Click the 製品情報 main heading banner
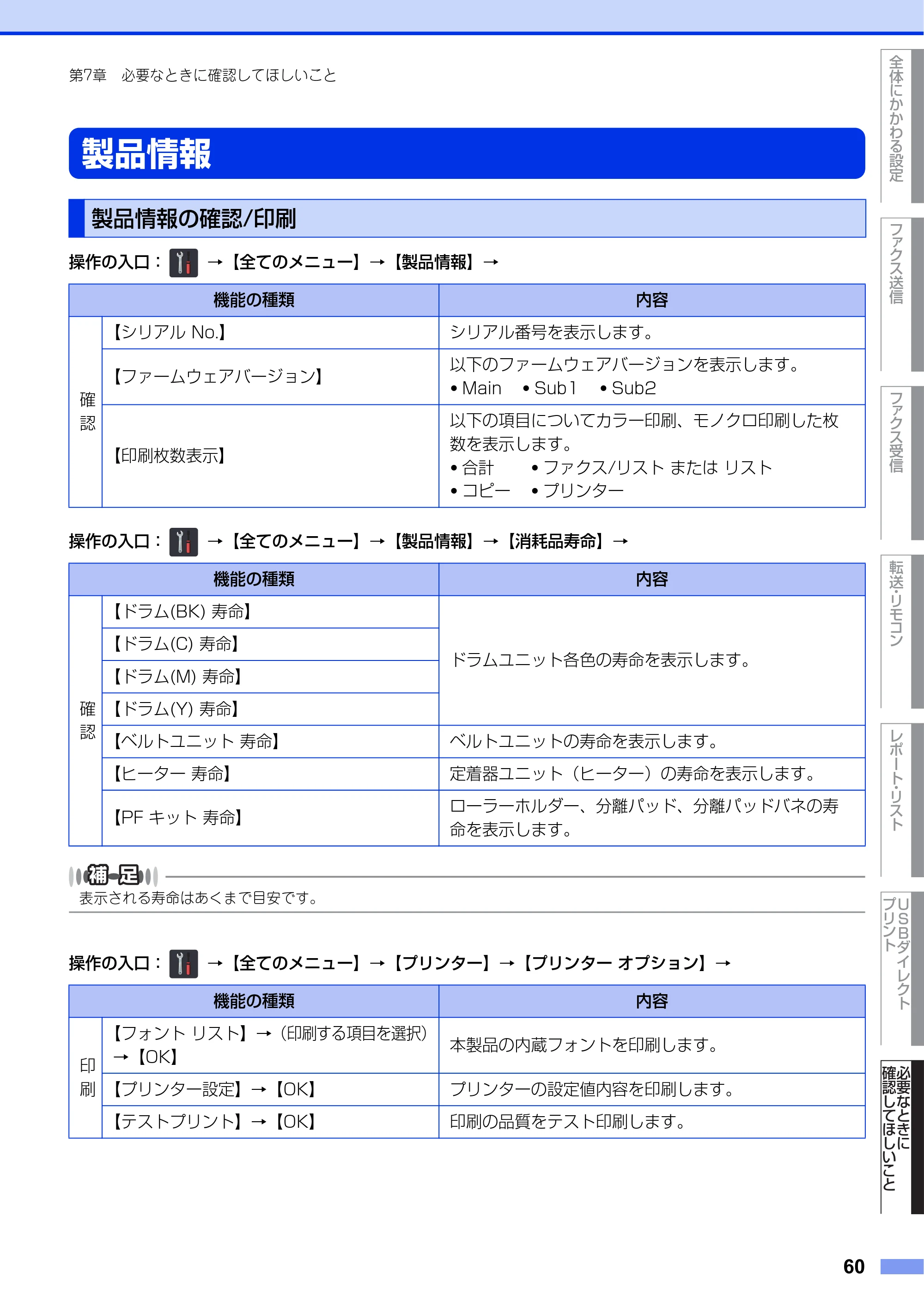The image size is (924, 1308). pyautogui.click(x=467, y=153)
